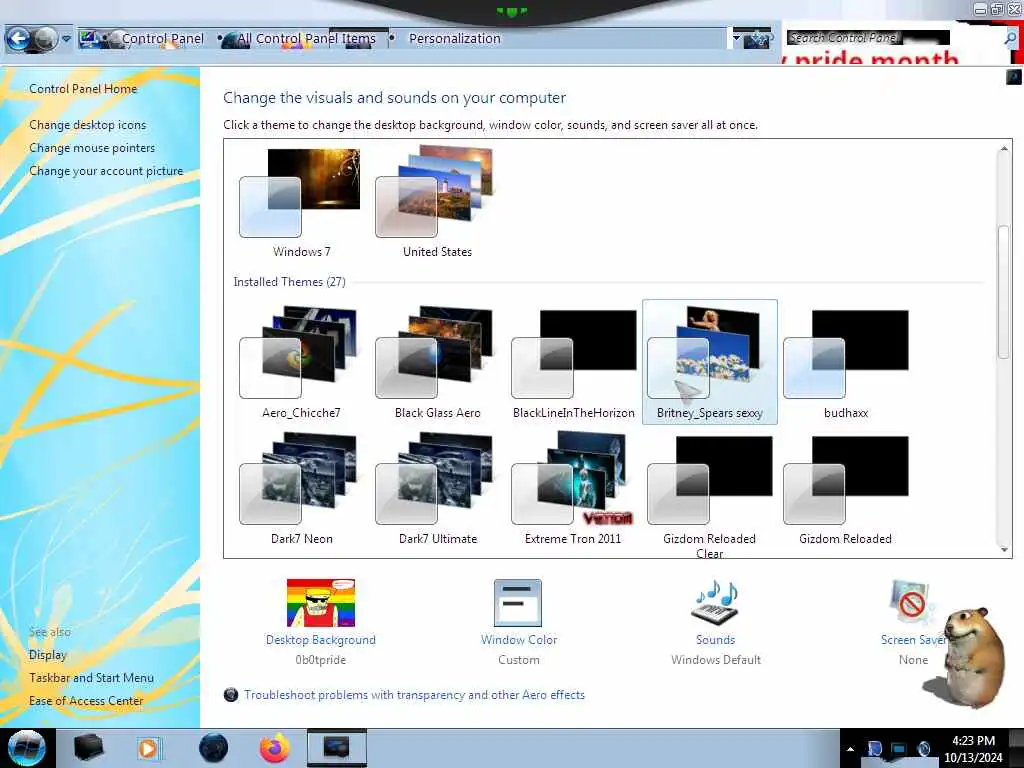The width and height of the screenshot is (1024, 768).
Task: Apply the Aero_Chicche7 theme
Action: tap(301, 363)
